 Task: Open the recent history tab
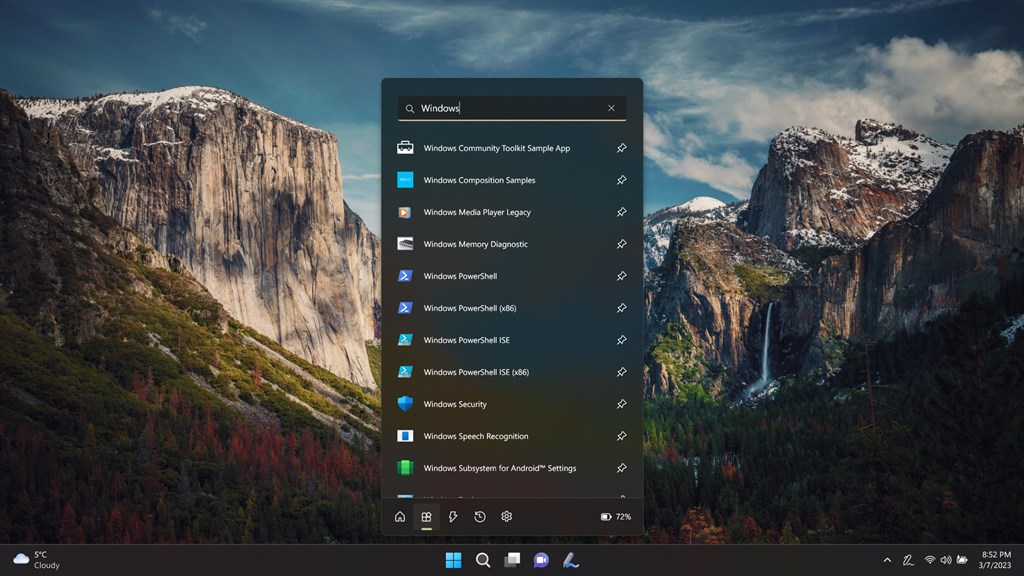tap(480, 517)
